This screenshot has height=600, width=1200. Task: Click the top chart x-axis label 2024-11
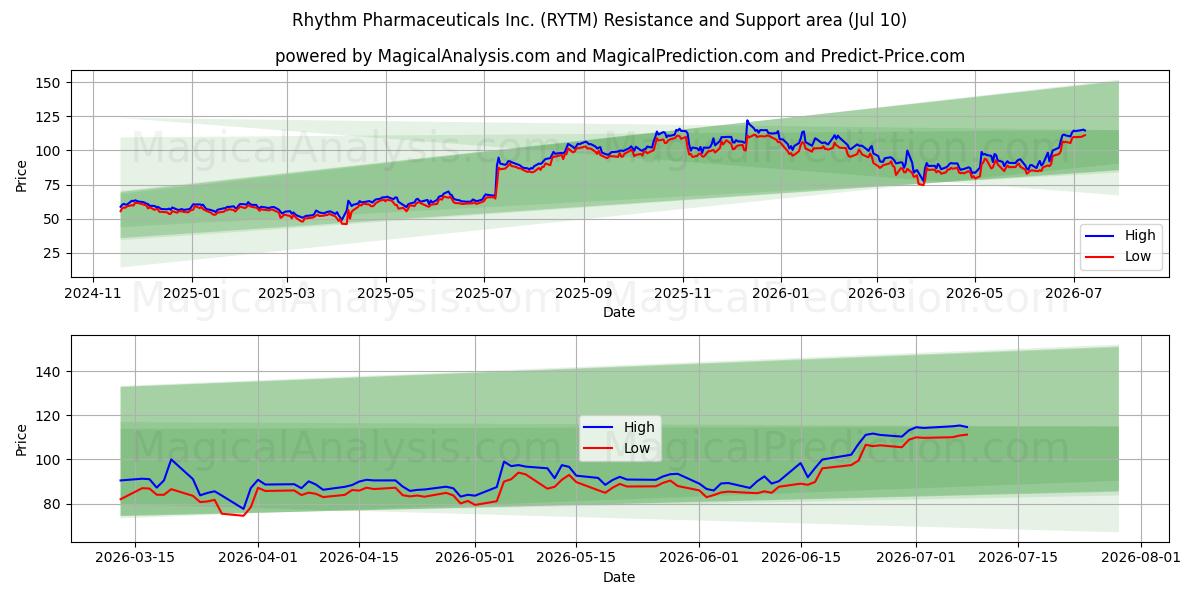point(93,294)
